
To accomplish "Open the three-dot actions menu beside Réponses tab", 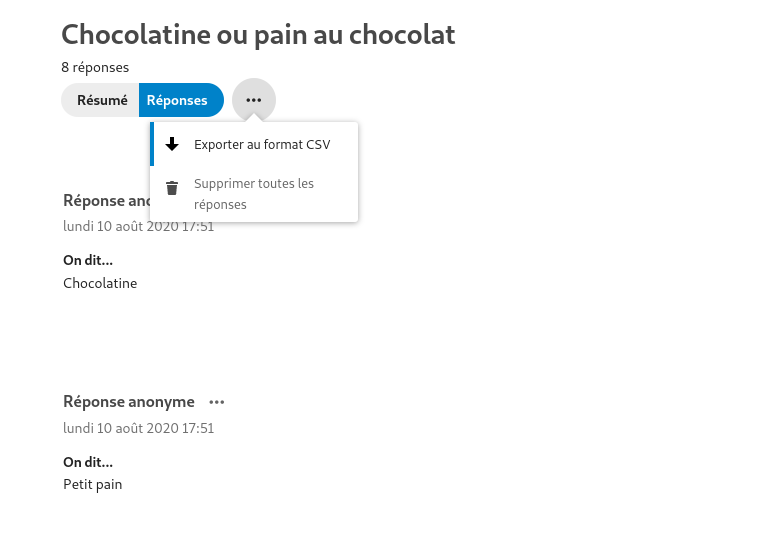I will [x=254, y=100].
